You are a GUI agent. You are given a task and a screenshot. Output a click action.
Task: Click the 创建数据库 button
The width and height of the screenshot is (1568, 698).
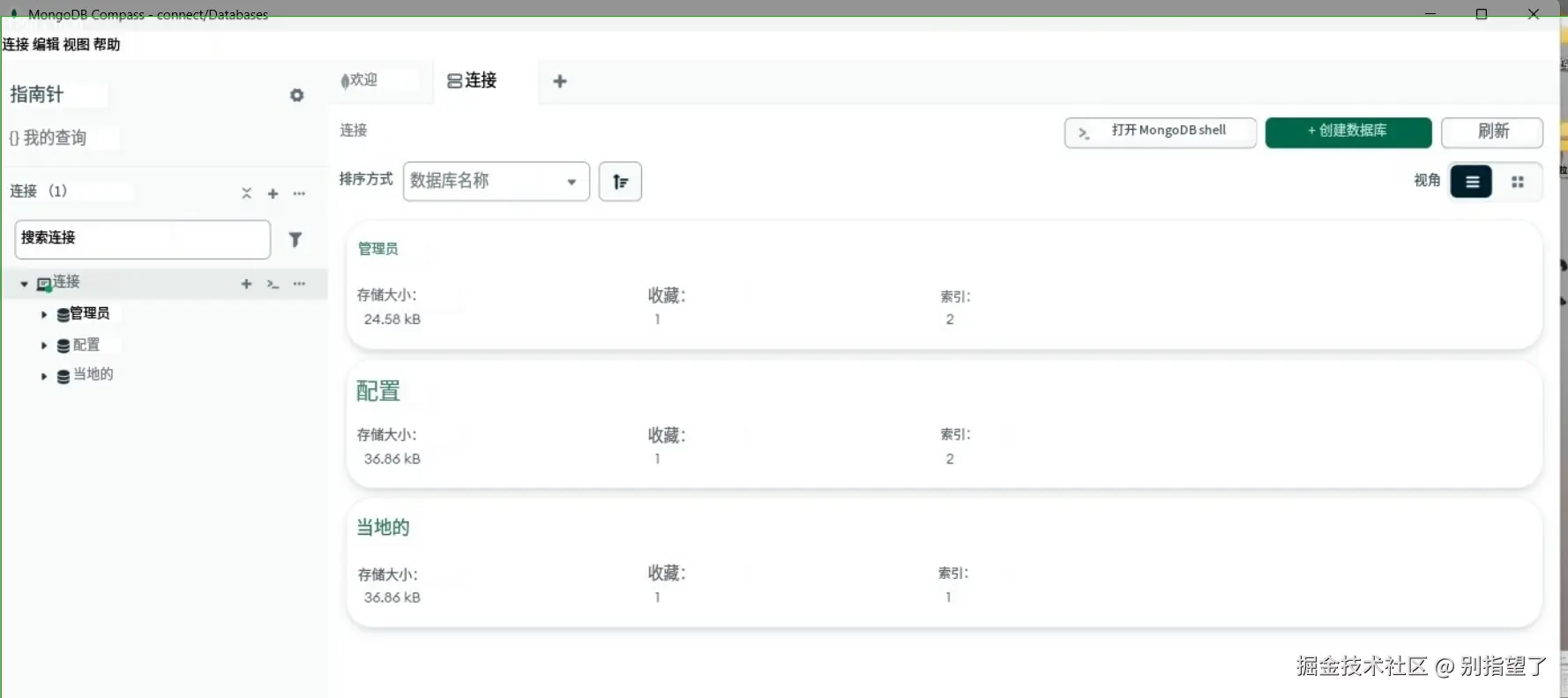click(1348, 131)
